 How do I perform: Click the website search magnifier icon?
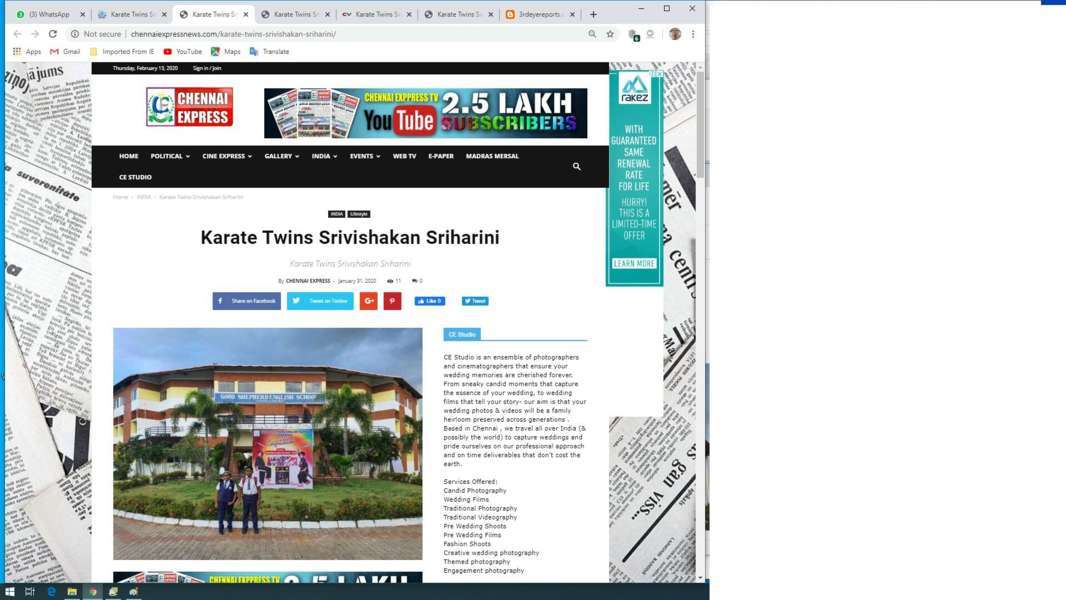[576, 166]
